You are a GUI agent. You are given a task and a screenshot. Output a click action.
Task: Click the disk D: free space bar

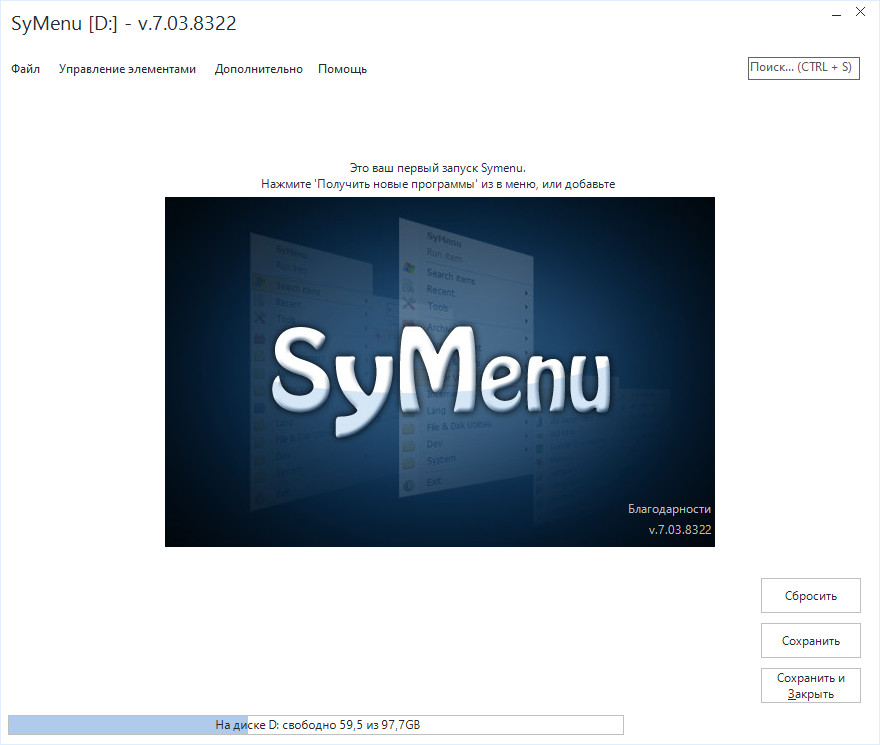click(316, 725)
